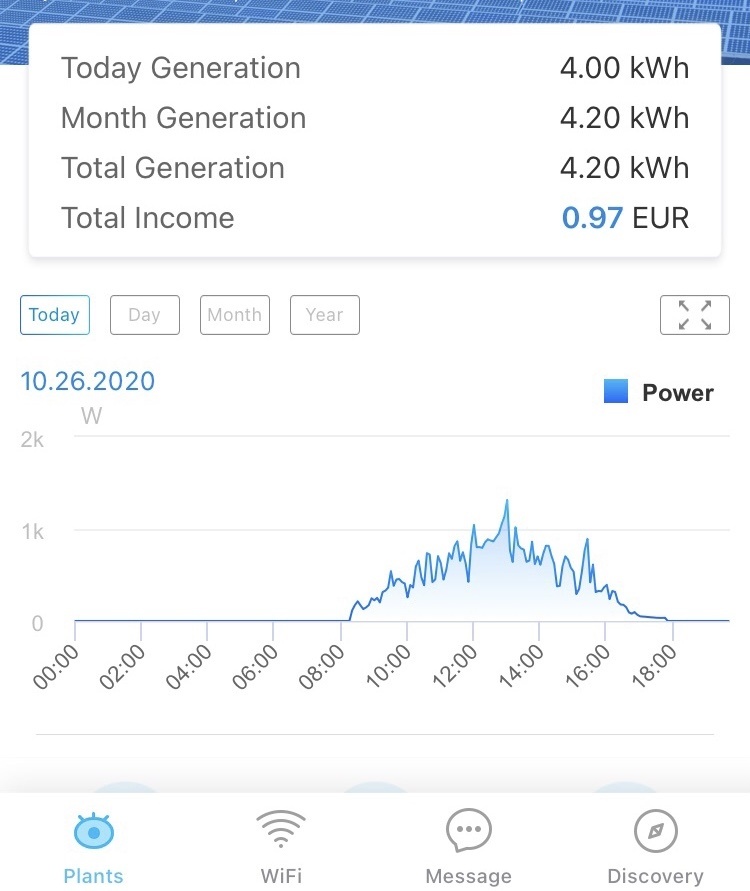This screenshot has height=891, width=750.
Task: Tap the Month Generation 4.20 kWh value
Action: pyautogui.click(x=624, y=118)
